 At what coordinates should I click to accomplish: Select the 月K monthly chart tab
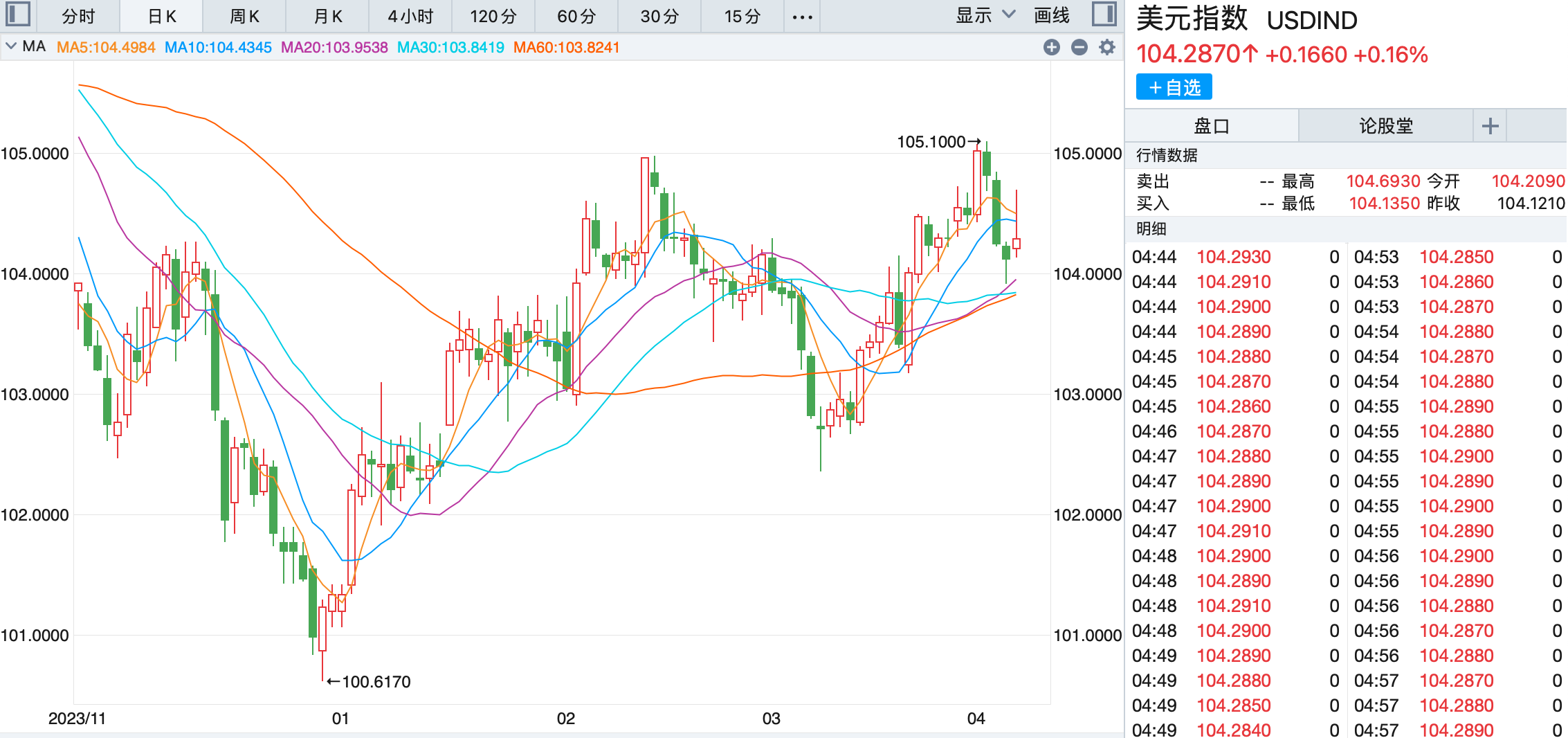[327, 17]
